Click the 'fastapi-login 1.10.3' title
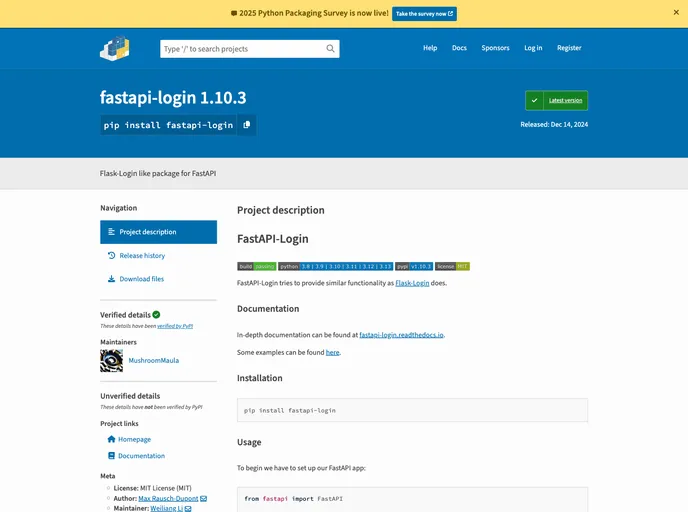688x512 pixels. (x=173, y=97)
